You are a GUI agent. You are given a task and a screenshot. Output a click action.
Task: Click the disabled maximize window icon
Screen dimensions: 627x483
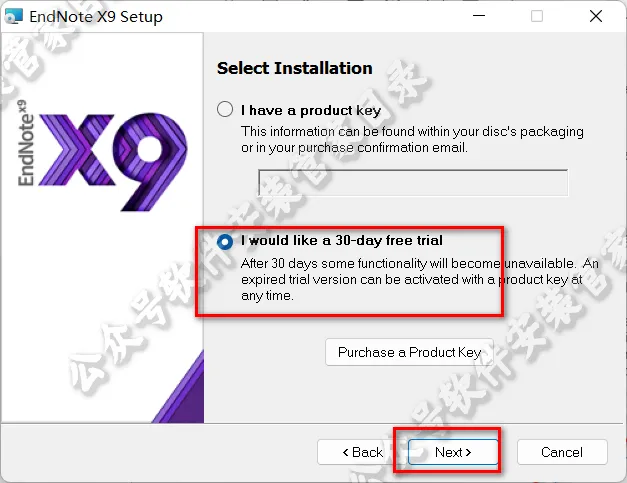point(537,16)
